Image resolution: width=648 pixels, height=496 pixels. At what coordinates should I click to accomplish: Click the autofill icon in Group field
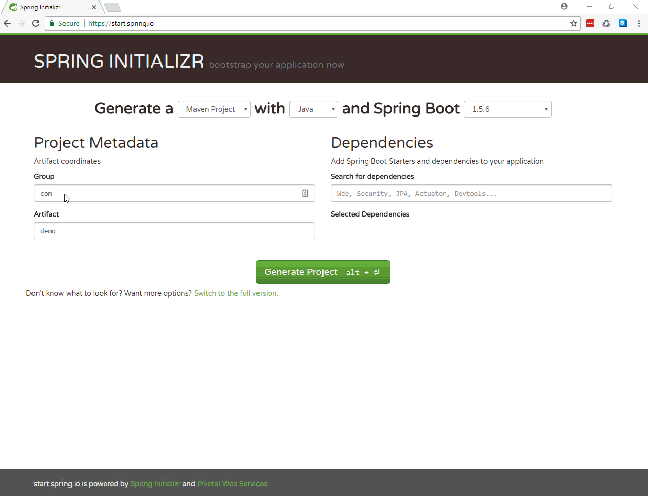pyautogui.click(x=305, y=193)
